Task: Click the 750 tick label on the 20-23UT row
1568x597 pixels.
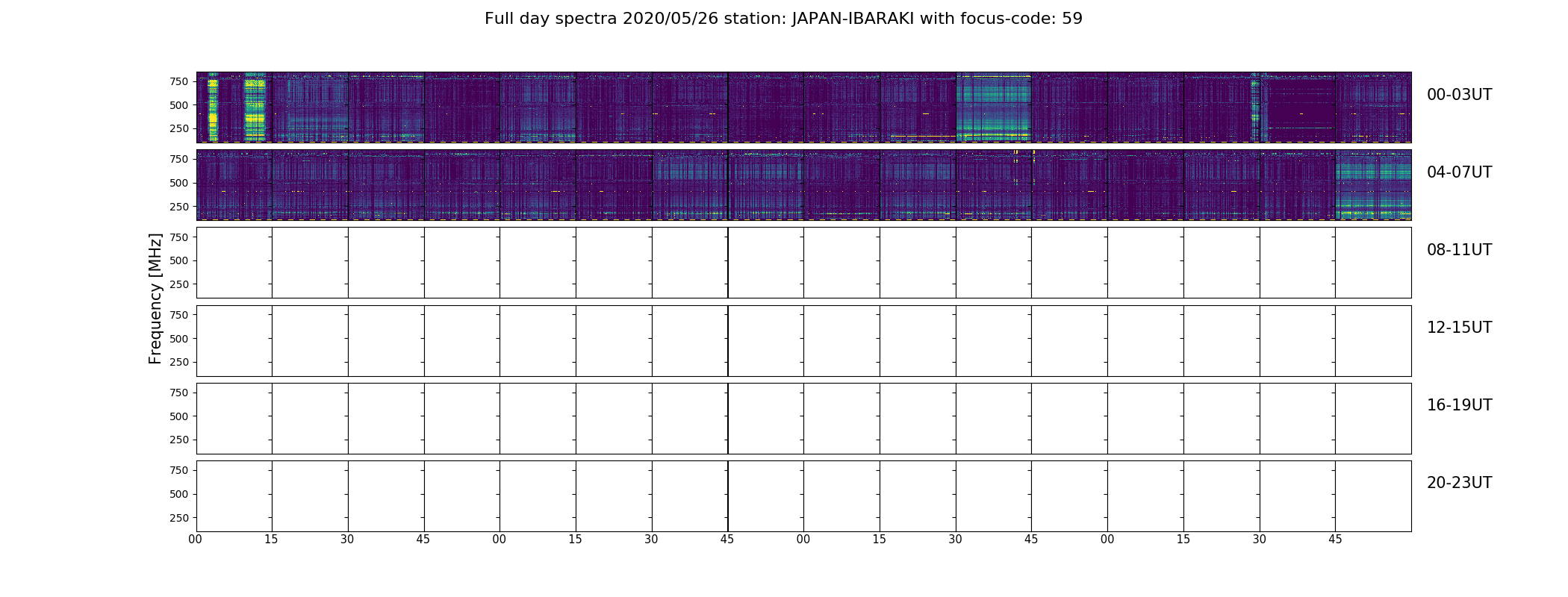Action: tap(178, 470)
